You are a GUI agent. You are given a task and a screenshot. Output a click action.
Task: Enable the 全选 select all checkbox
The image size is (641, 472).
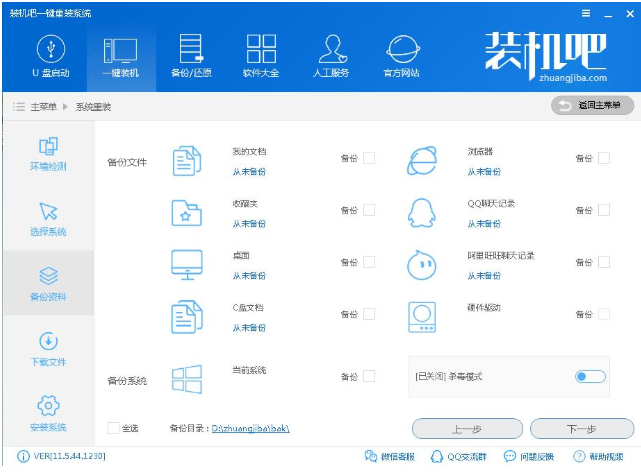point(113,428)
